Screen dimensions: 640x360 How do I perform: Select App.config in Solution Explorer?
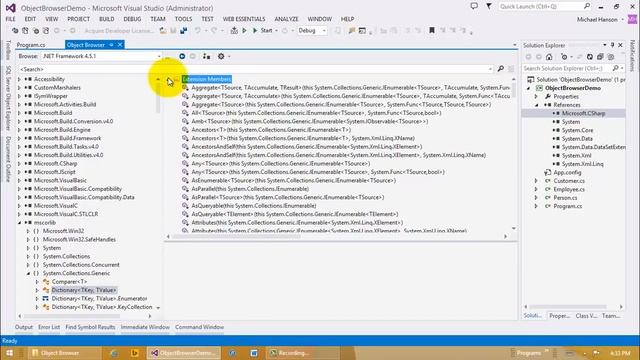click(x=567, y=173)
